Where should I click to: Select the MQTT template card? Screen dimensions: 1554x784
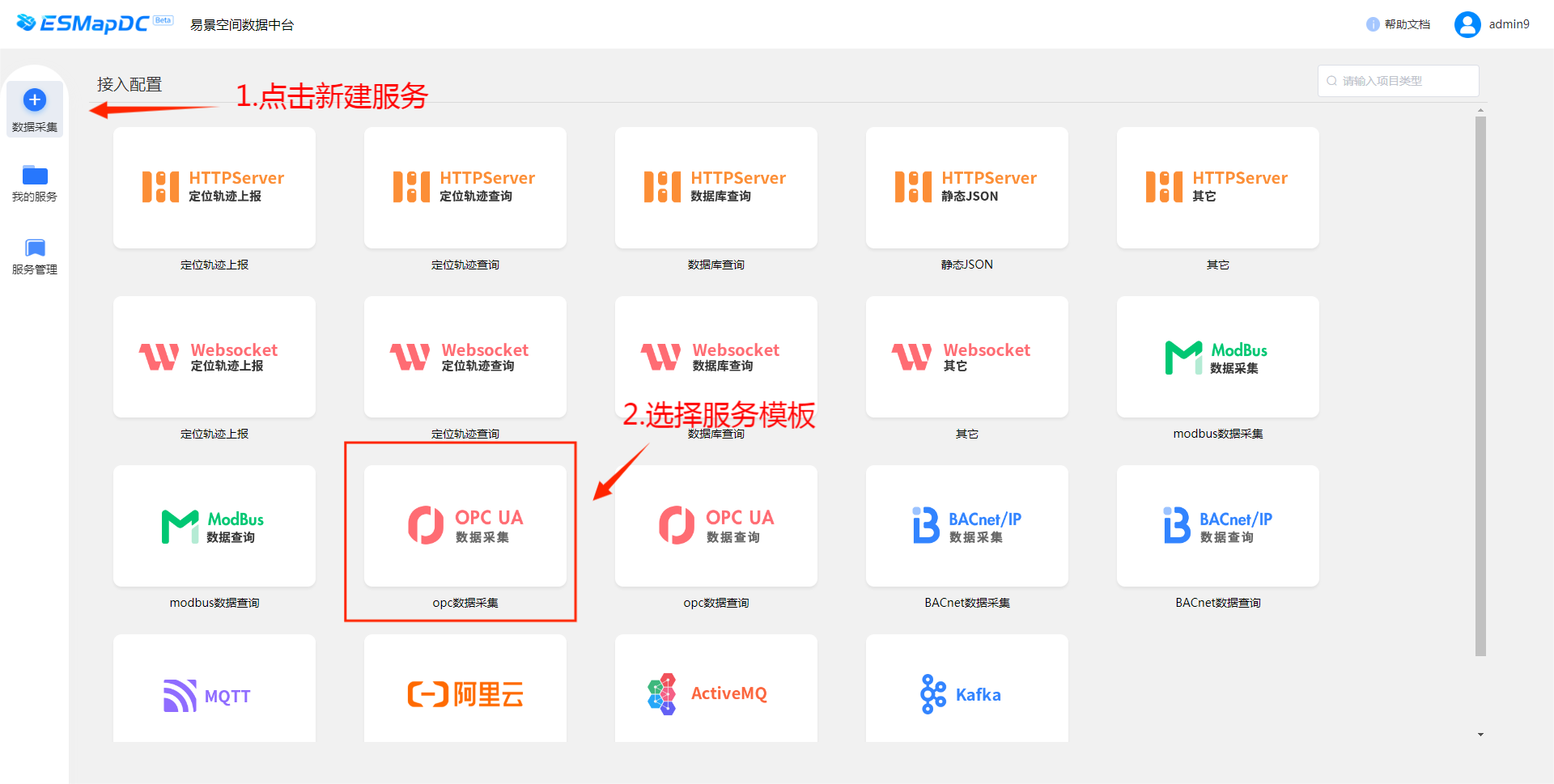point(214,689)
